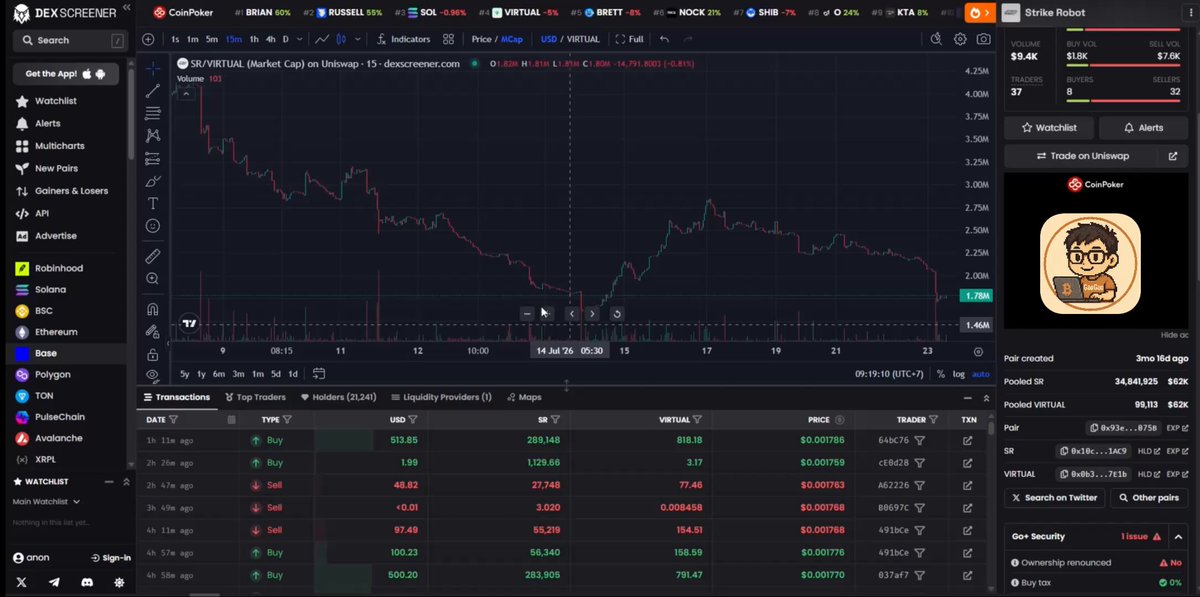Open the Liquidity Providers (1) tab
This screenshot has width=1200, height=597.
pos(441,397)
